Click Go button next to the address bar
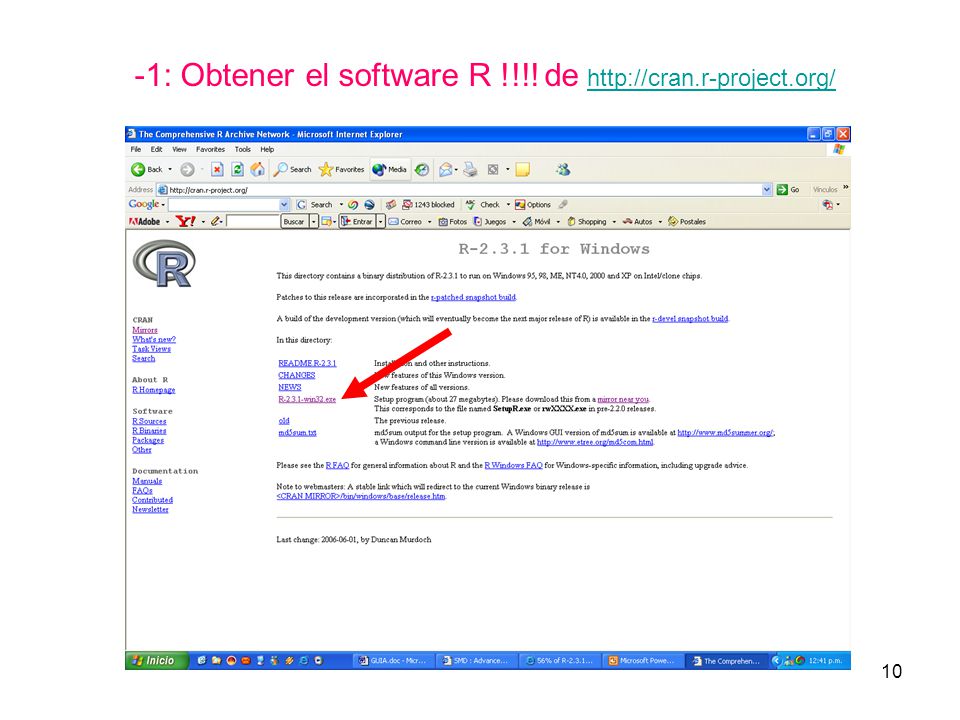 [x=788, y=190]
